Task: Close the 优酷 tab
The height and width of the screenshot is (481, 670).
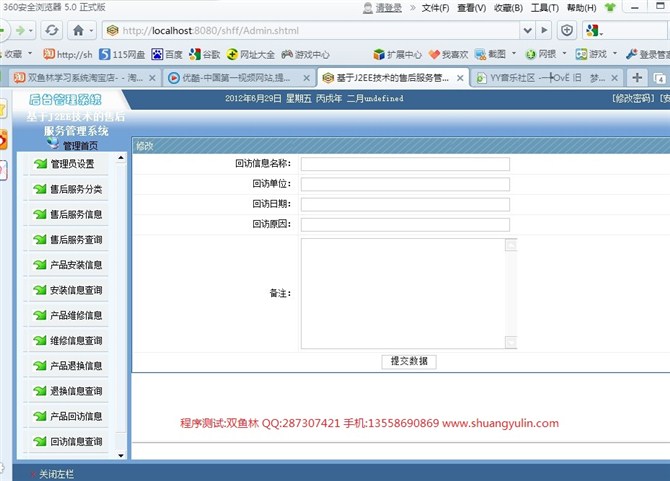Action: tap(306, 78)
